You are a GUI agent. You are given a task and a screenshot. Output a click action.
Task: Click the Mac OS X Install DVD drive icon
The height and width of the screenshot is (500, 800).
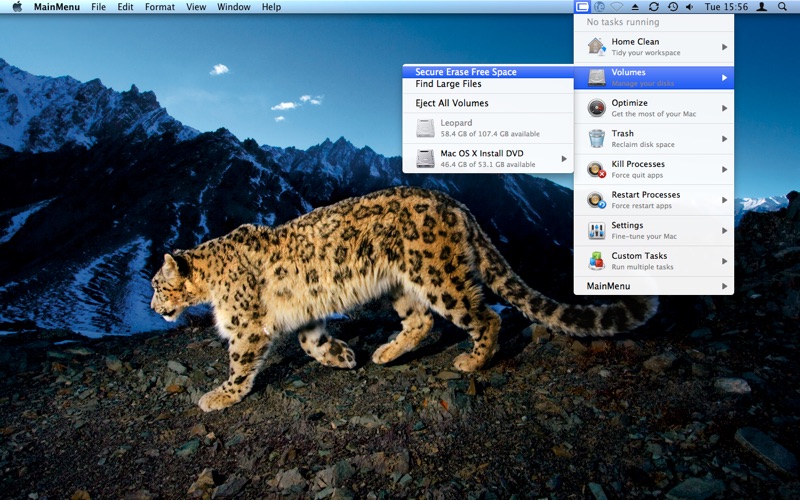(x=425, y=158)
